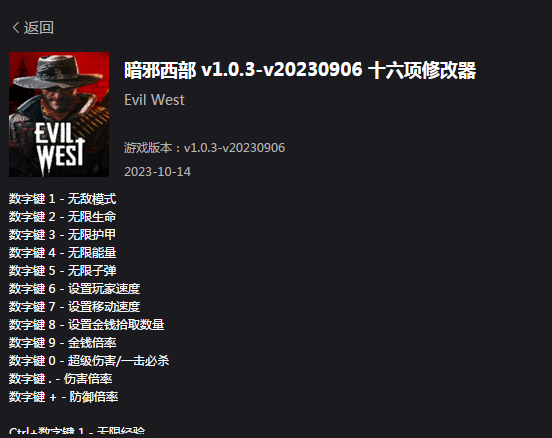Select the 无限子弹 hotkey line
The width and height of the screenshot is (552, 438).
62,271
